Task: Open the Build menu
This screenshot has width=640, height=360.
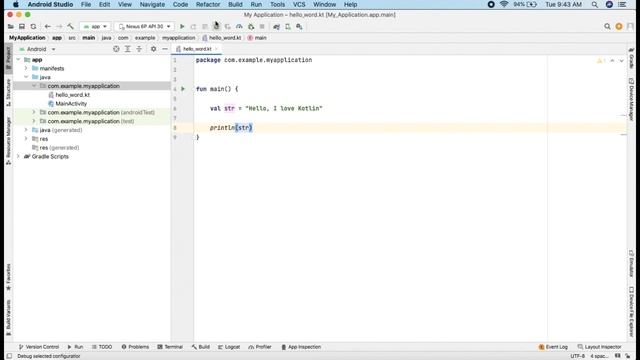Action: (235, 4)
